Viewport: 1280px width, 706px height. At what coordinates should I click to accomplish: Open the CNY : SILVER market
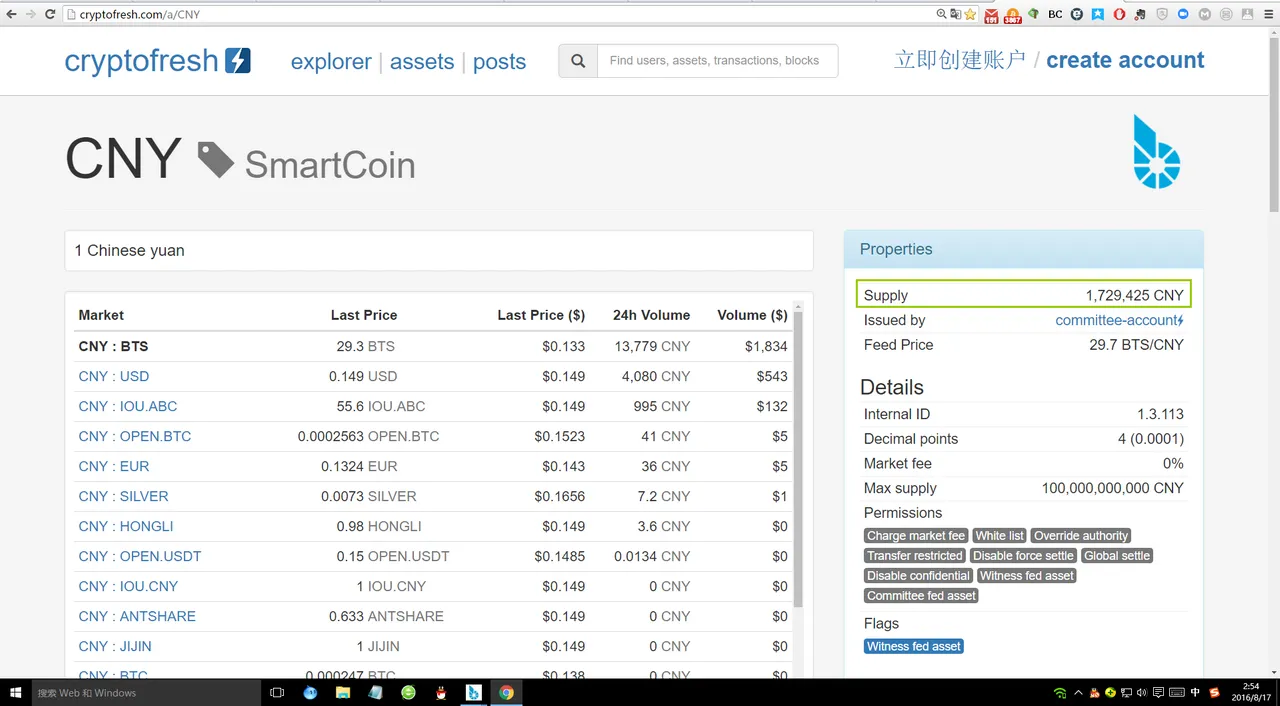pyautogui.click(x=123, y=496)
